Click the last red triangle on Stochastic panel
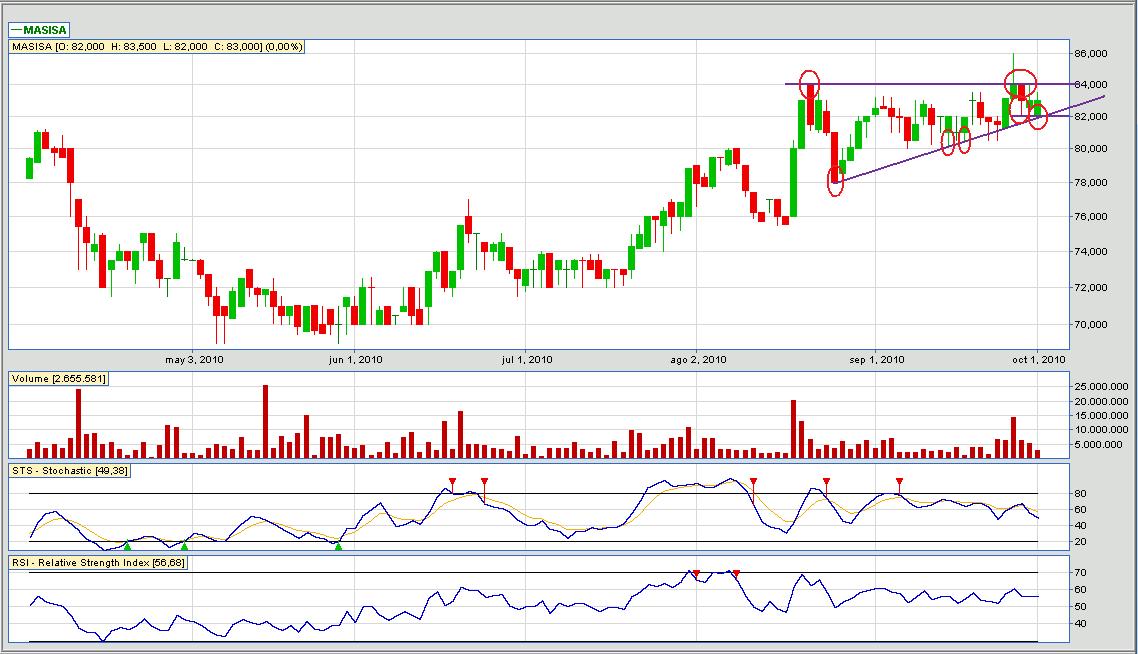 click(x=899, y=482)
